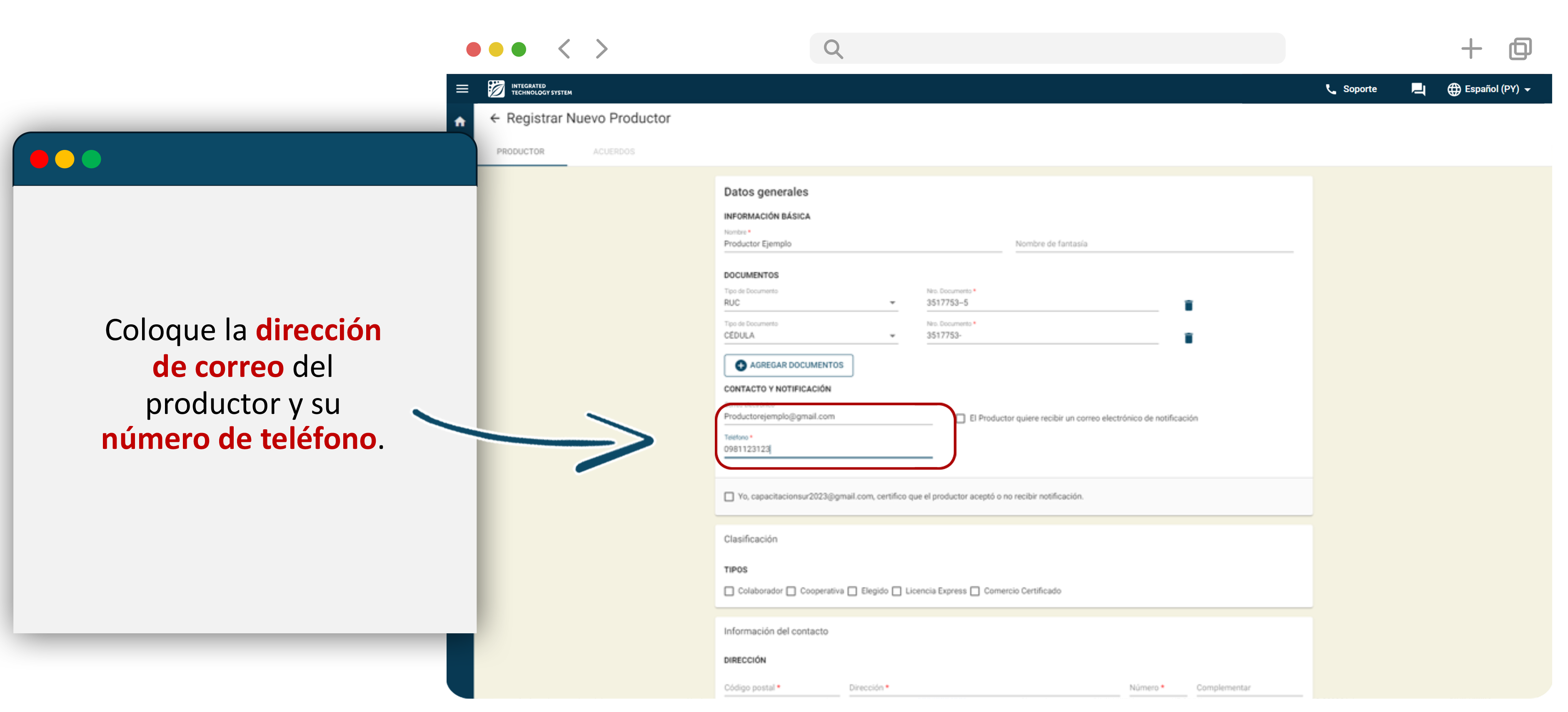Screen dimensions: 1568x712
Task: Expand the CÉDULA document type dropdown
Action: [x=892, y=335]
